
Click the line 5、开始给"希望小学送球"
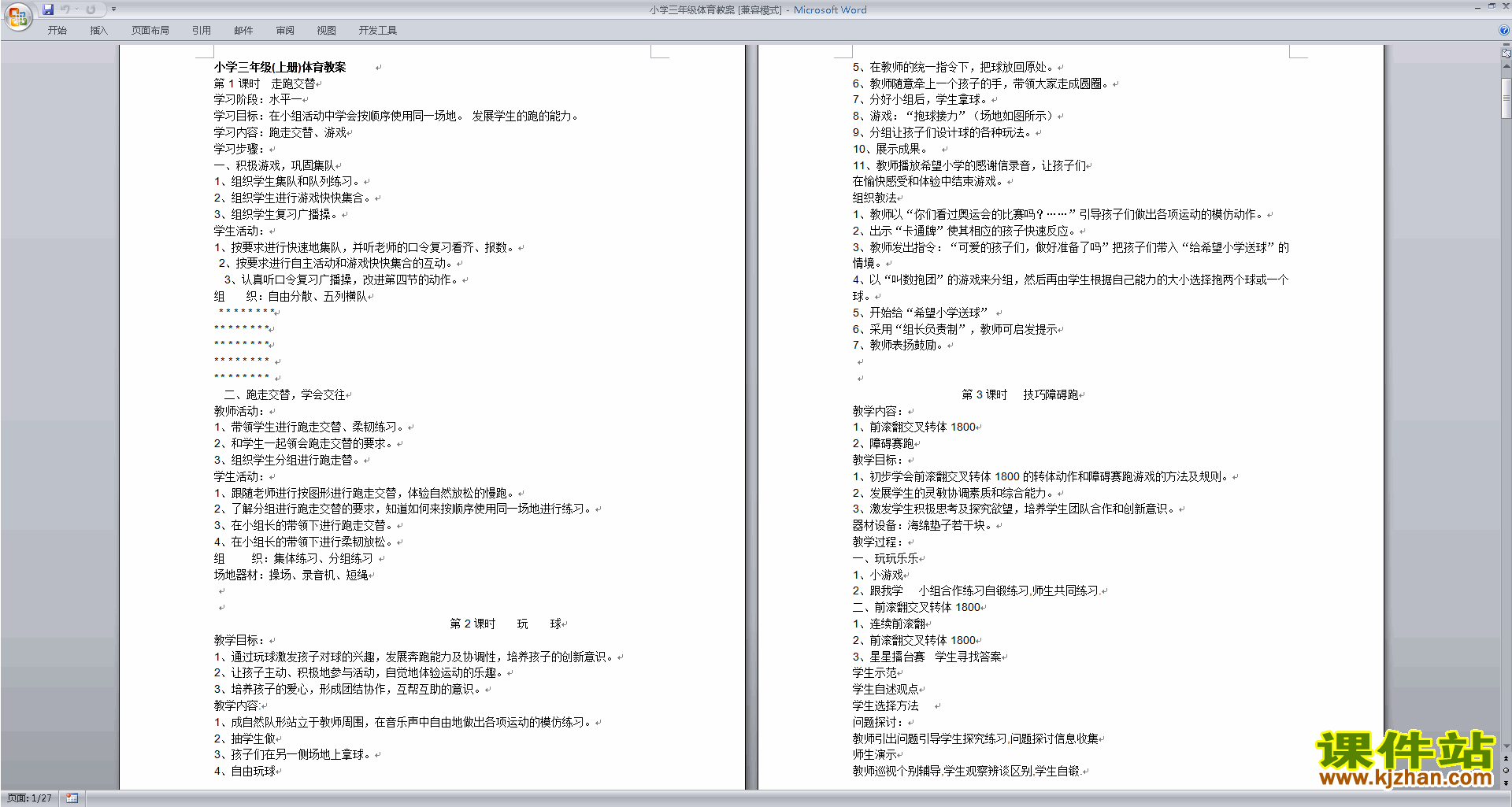(x=920, y=313)
